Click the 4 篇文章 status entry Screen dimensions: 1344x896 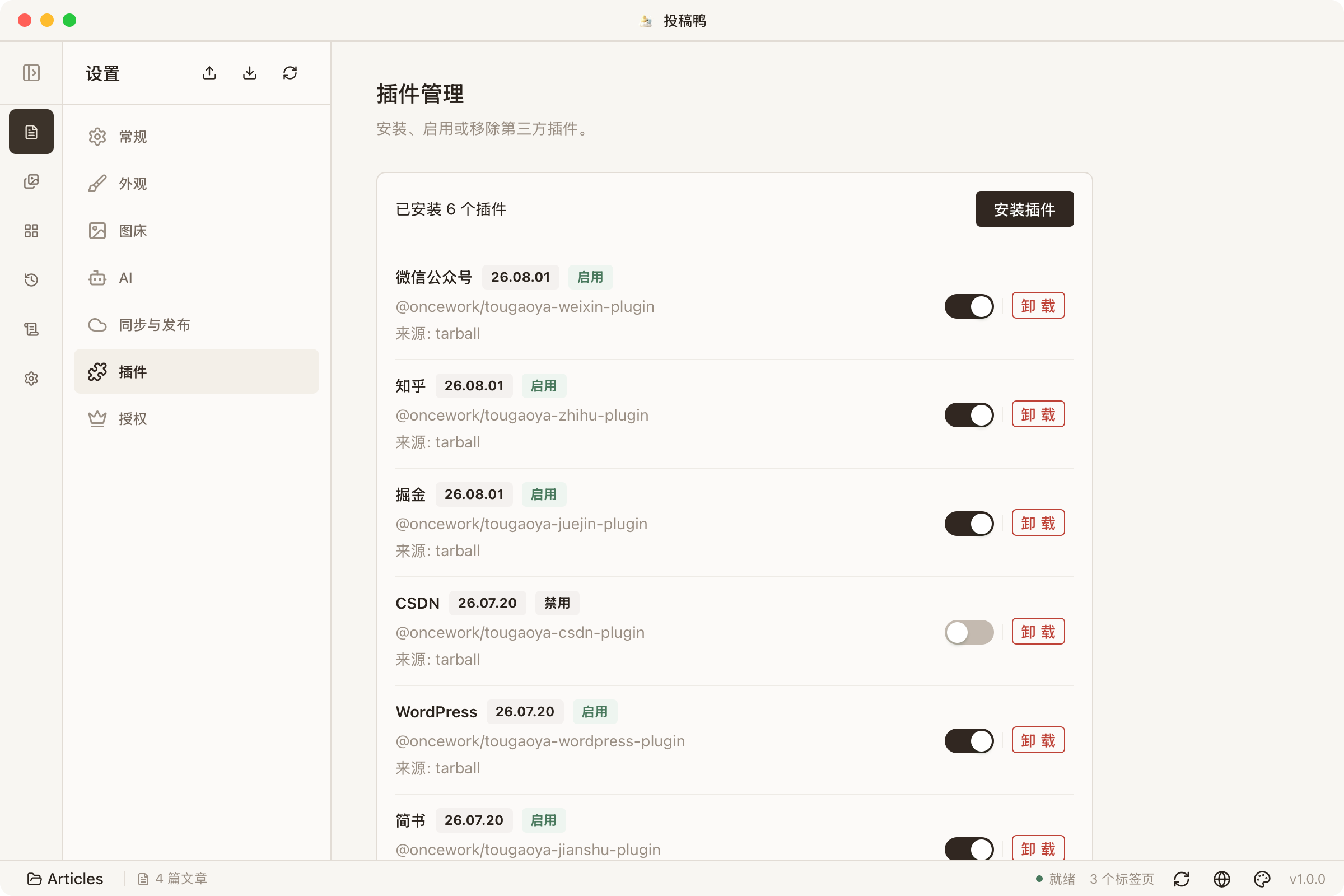pos(172,879)
